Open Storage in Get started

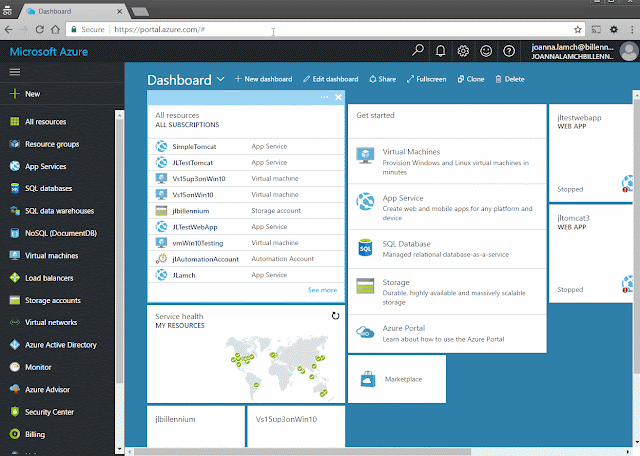point(447,291)
